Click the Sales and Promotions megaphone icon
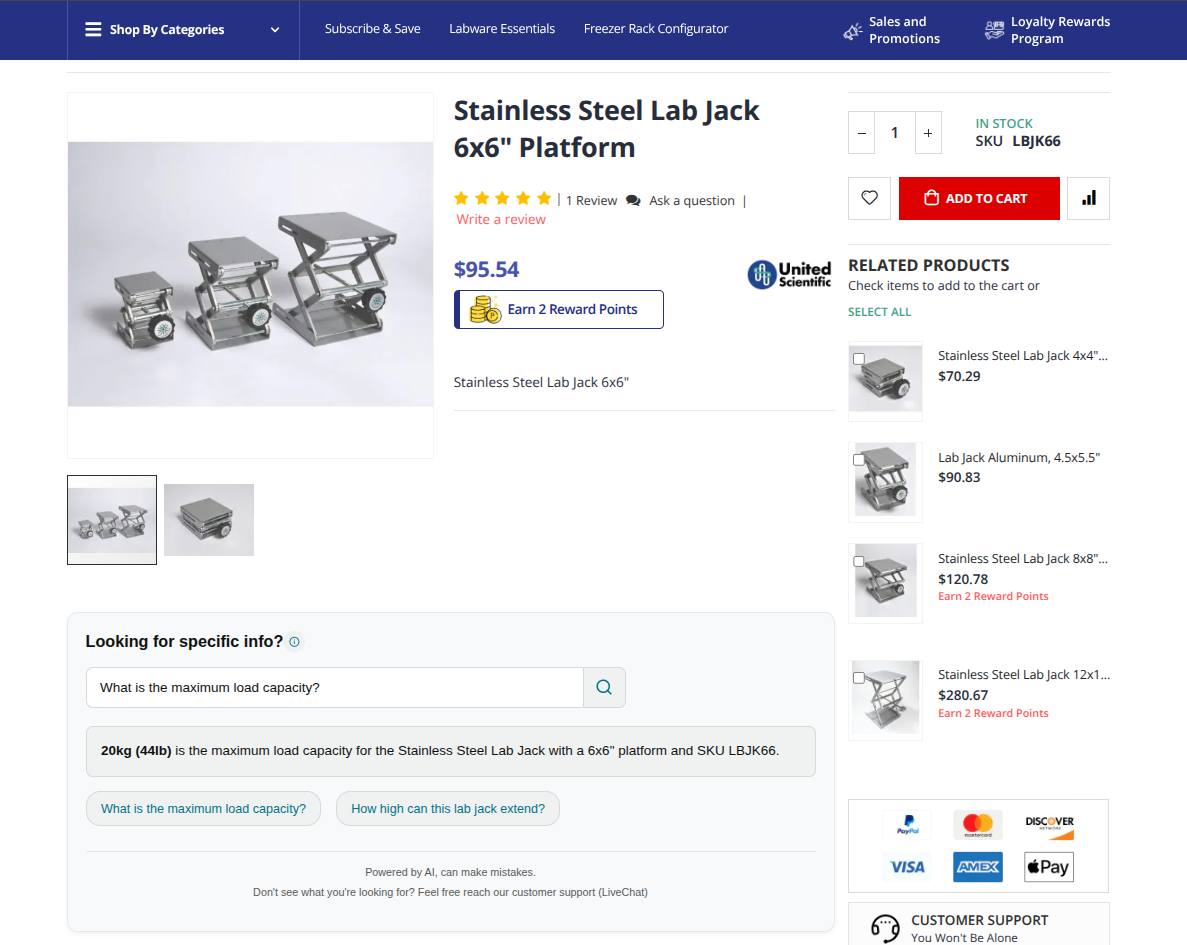The image size is (1187, 945). pos(852,31)
